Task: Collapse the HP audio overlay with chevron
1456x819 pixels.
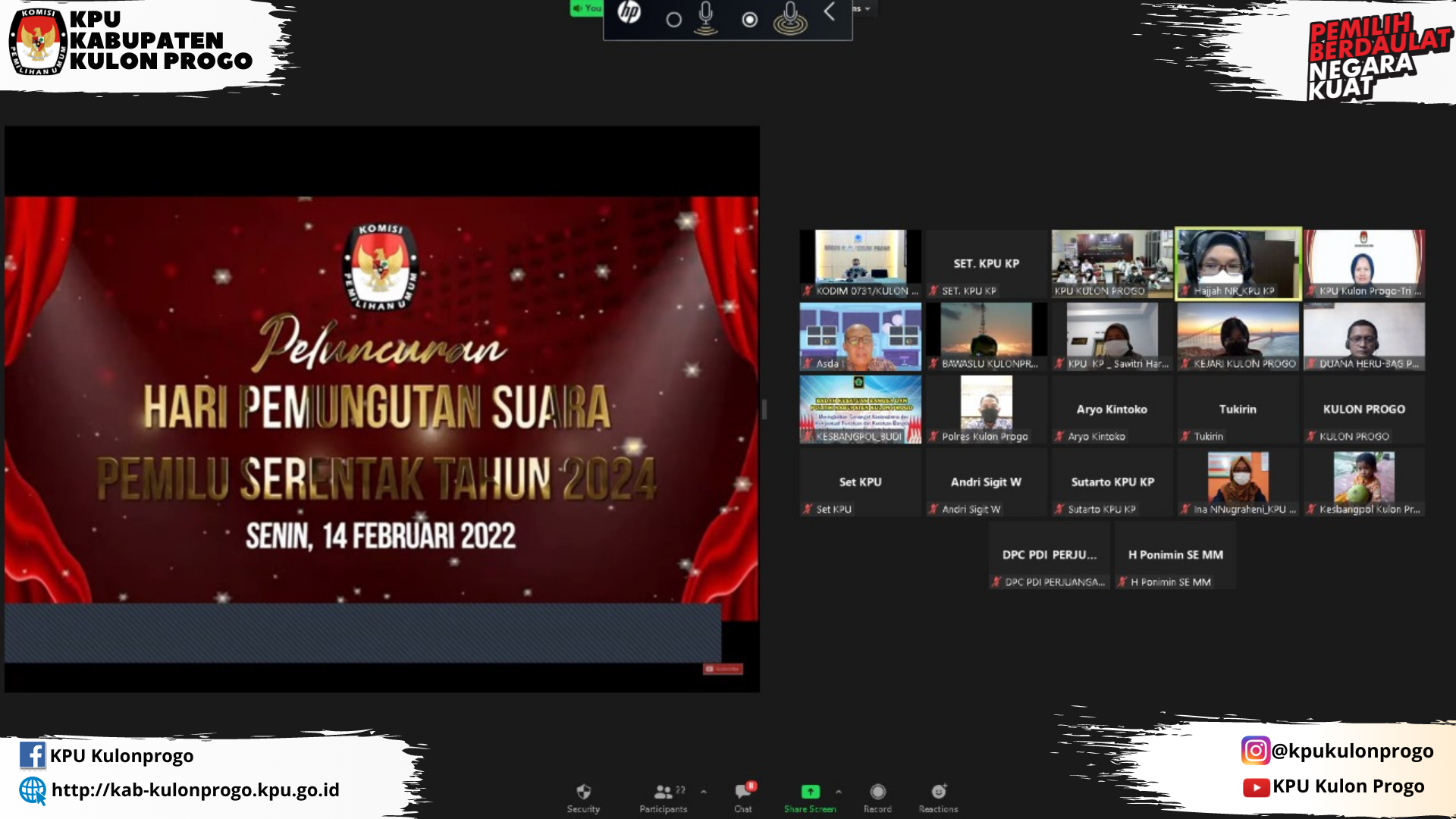Action: click(x=830, y=11)
